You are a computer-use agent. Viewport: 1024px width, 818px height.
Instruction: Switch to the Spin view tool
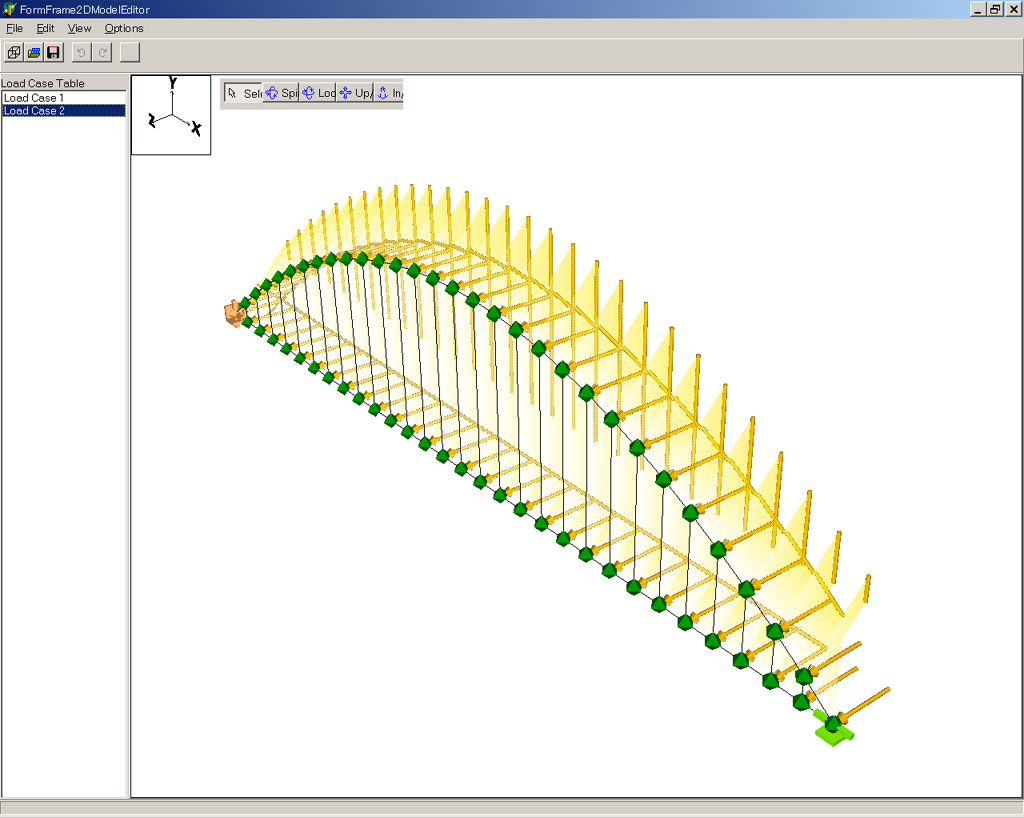coord(281,93)
